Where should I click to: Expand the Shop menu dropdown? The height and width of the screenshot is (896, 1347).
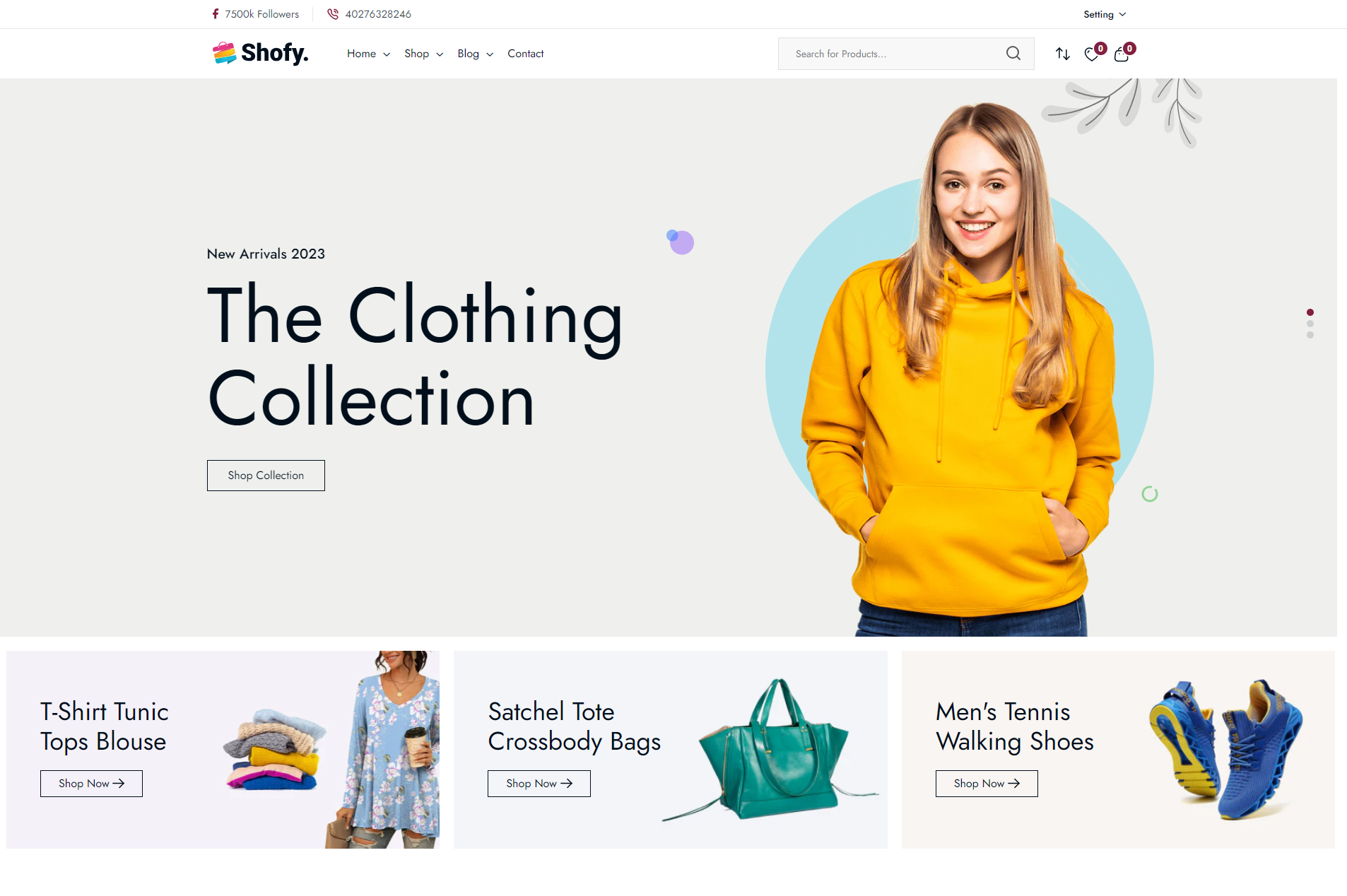click(x=423, y=54)
